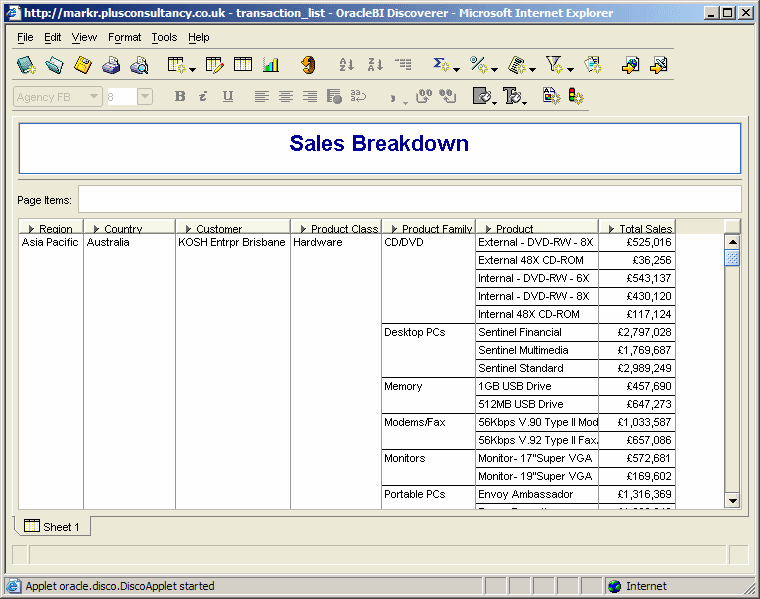Center align text
Screen dimensions: 760x599
(286, 96)
